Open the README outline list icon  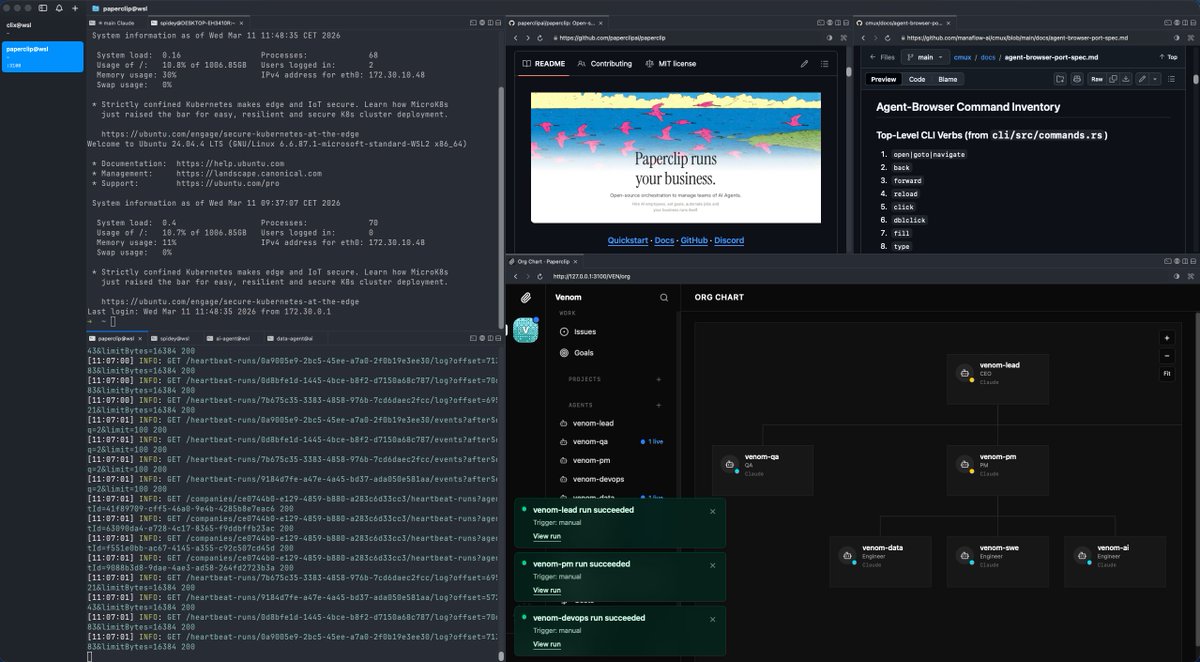(824, 63)
